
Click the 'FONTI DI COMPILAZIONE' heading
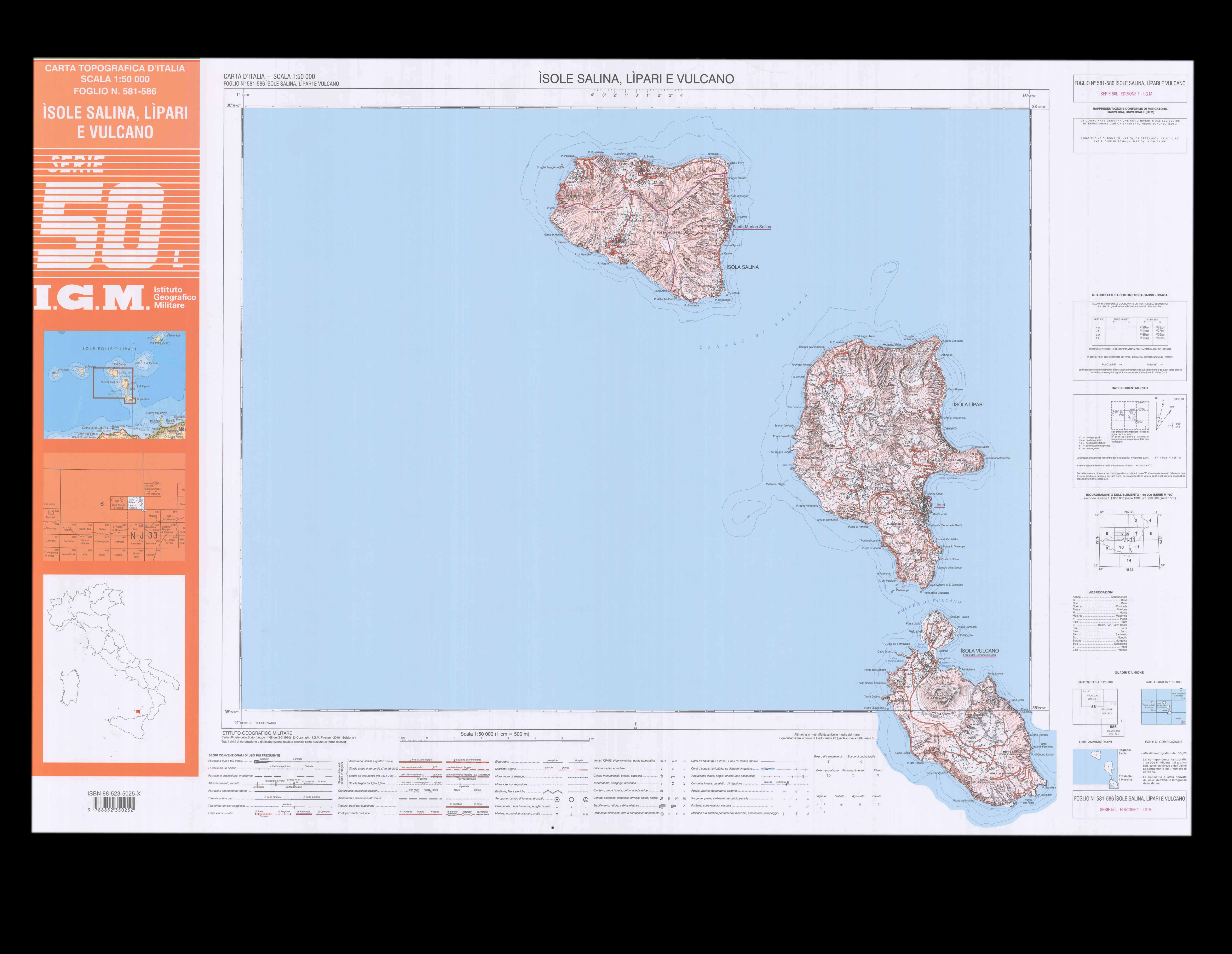coord(1164,742)
